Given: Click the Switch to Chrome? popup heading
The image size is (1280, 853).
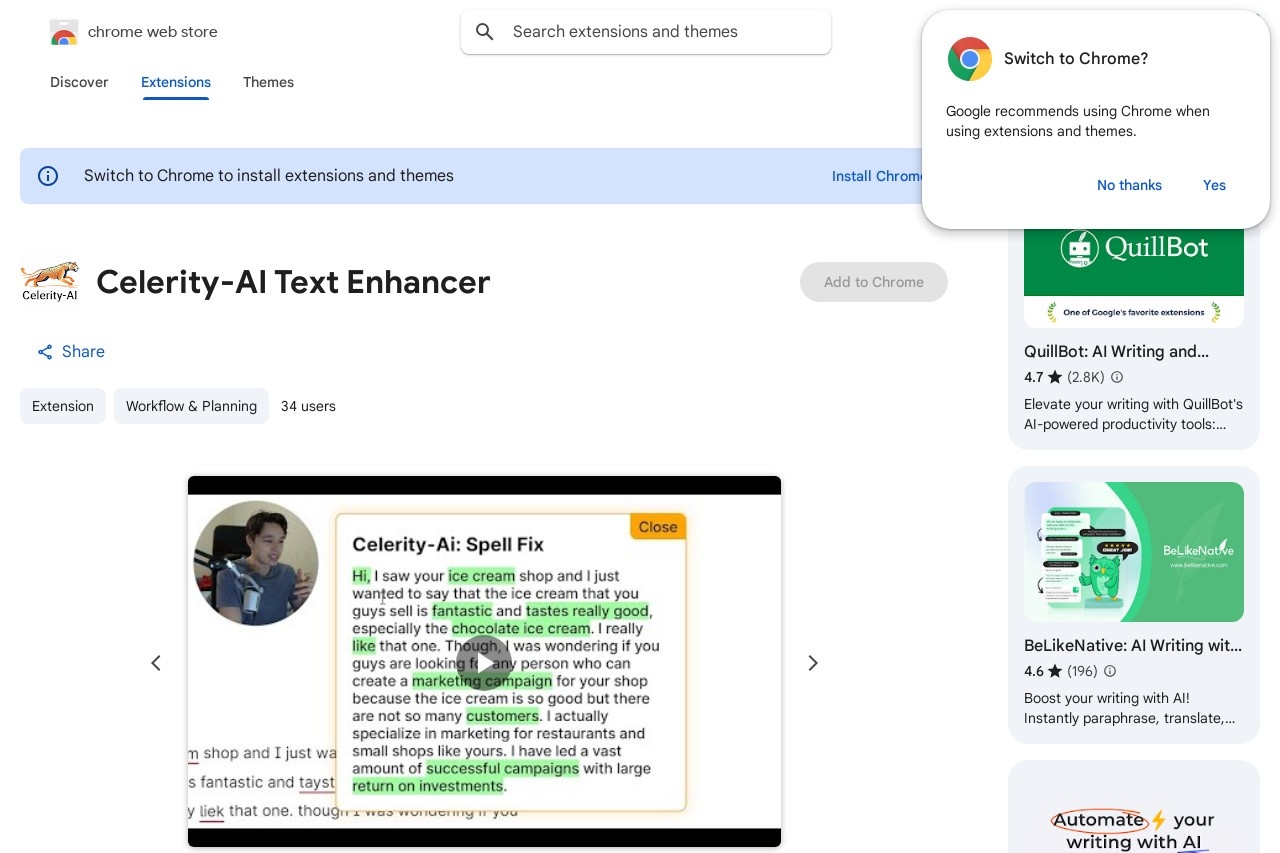Looking at the screenshot, I should (1076, 59).
